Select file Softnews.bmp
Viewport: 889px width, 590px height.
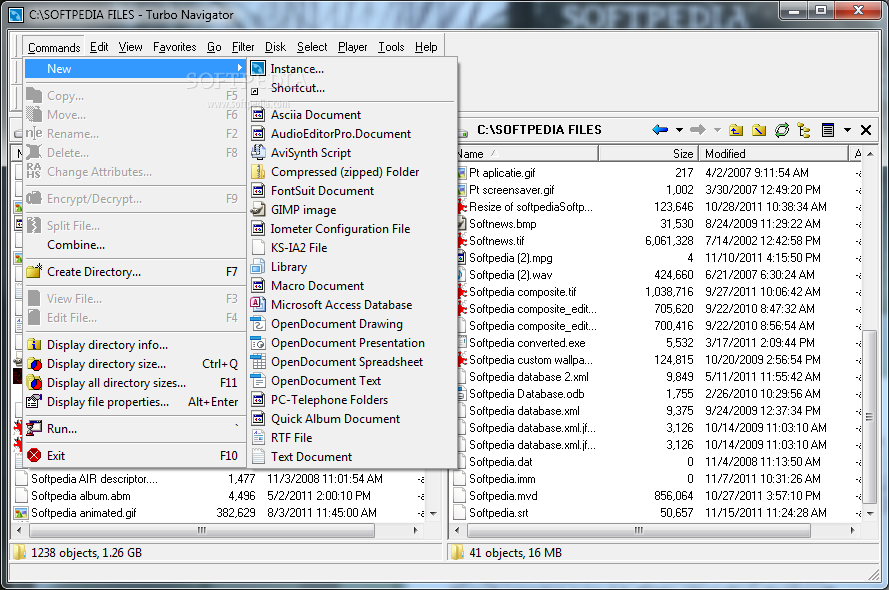(x=502, y=224)
